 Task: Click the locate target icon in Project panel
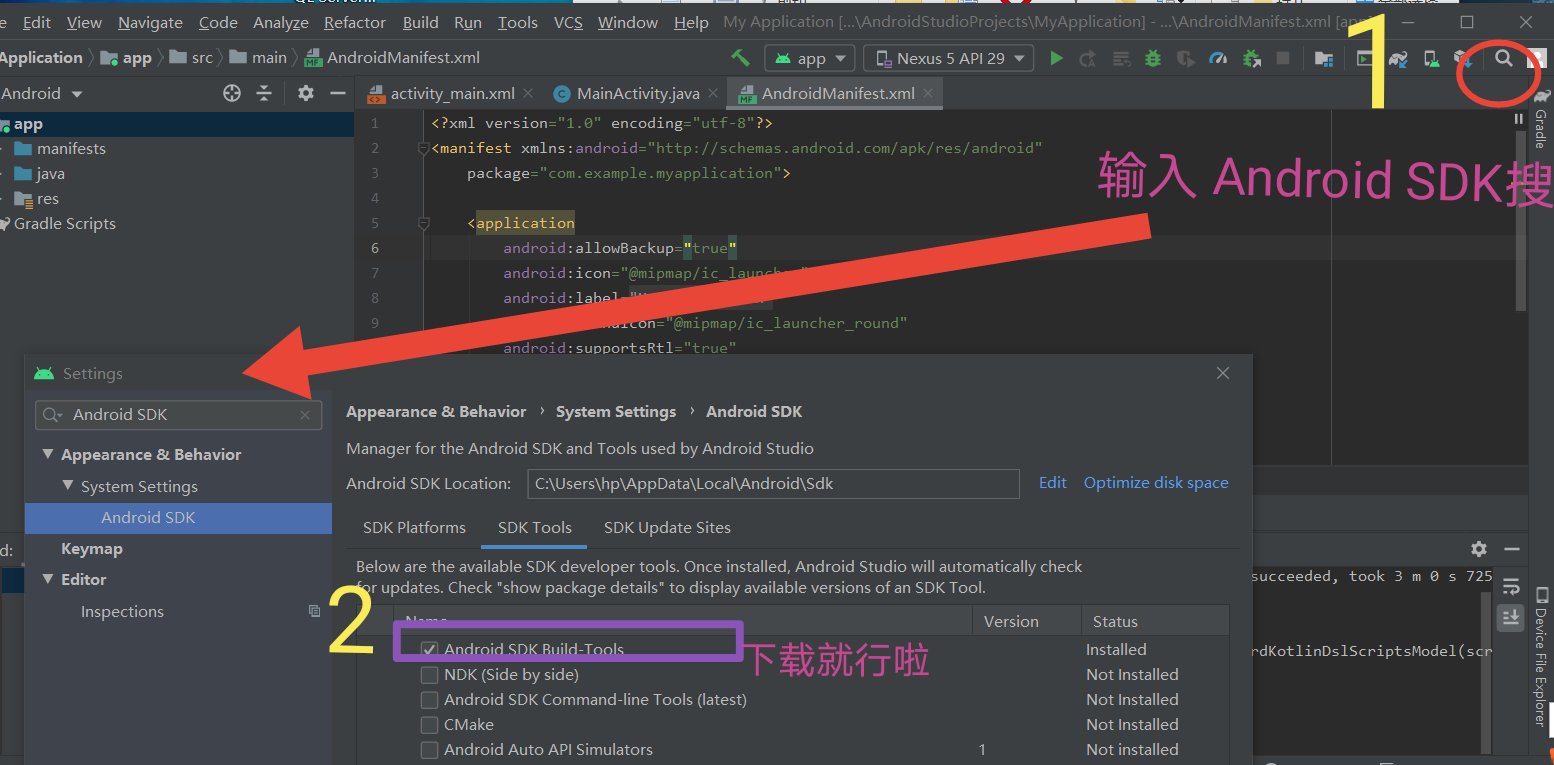click(x=232, y=93)
